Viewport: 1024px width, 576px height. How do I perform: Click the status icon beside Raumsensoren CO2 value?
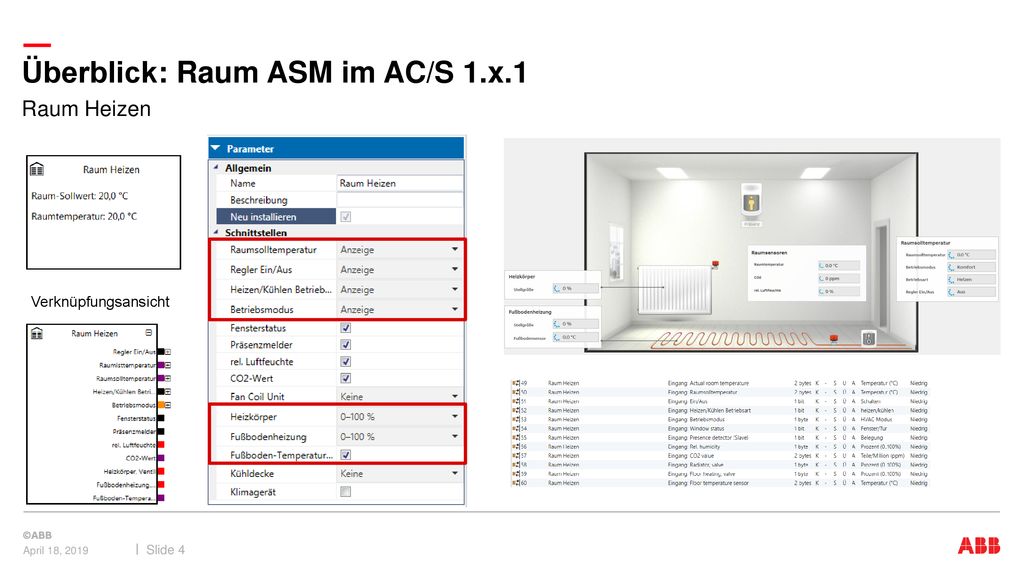click(822, 278)
